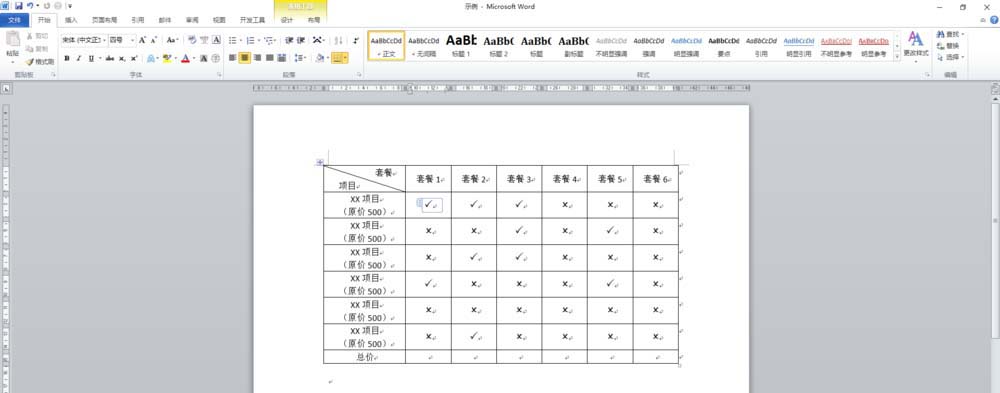Open the font name combo box

tap(84, 40)
